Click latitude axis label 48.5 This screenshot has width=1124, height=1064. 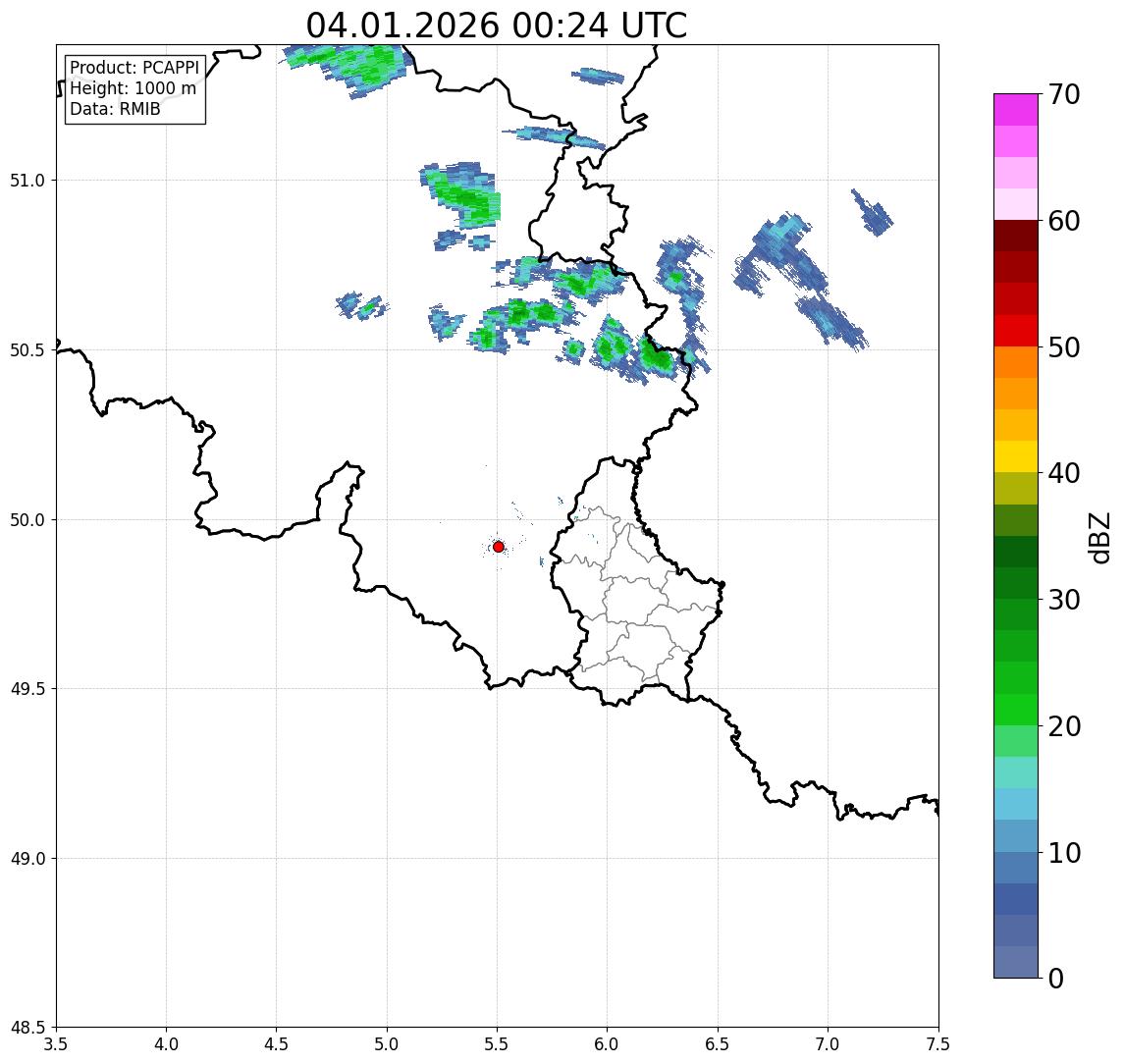point(27,1028)
